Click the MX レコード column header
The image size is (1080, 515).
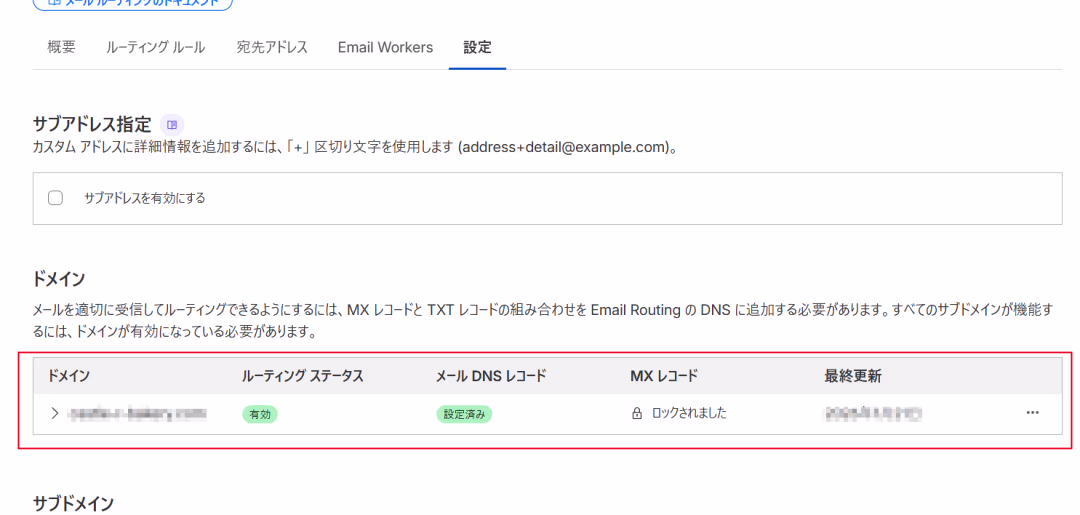tap(664, 376)
